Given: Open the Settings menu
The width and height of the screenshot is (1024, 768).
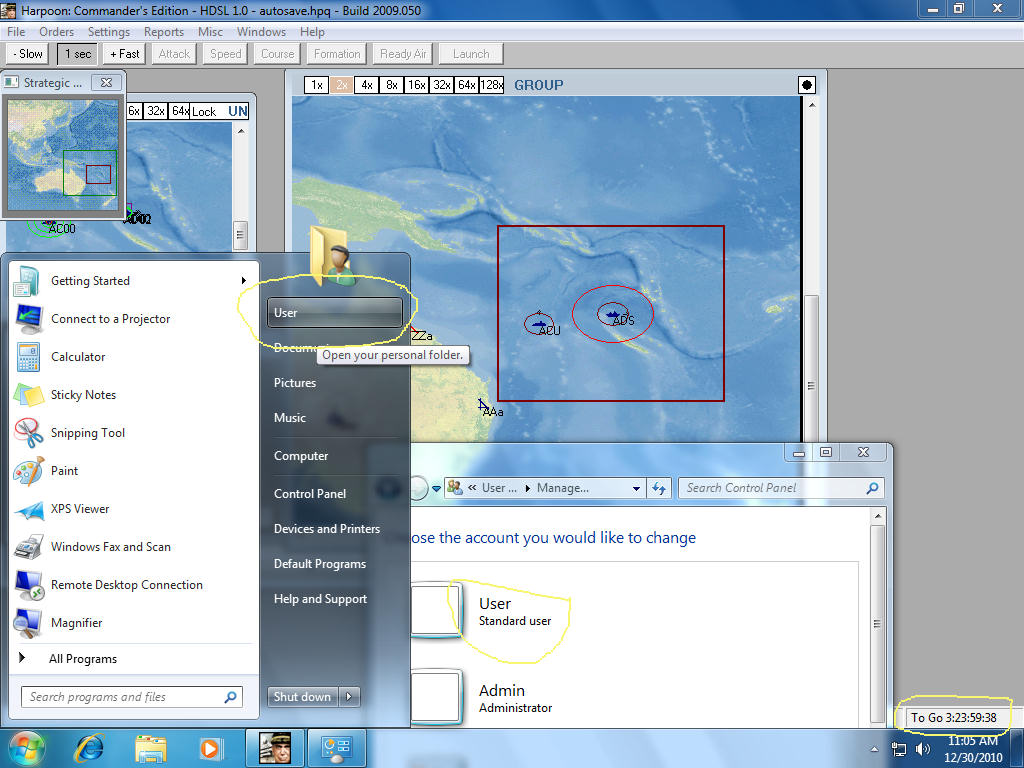Looking at the screenshot, I should tap(108, 32).
